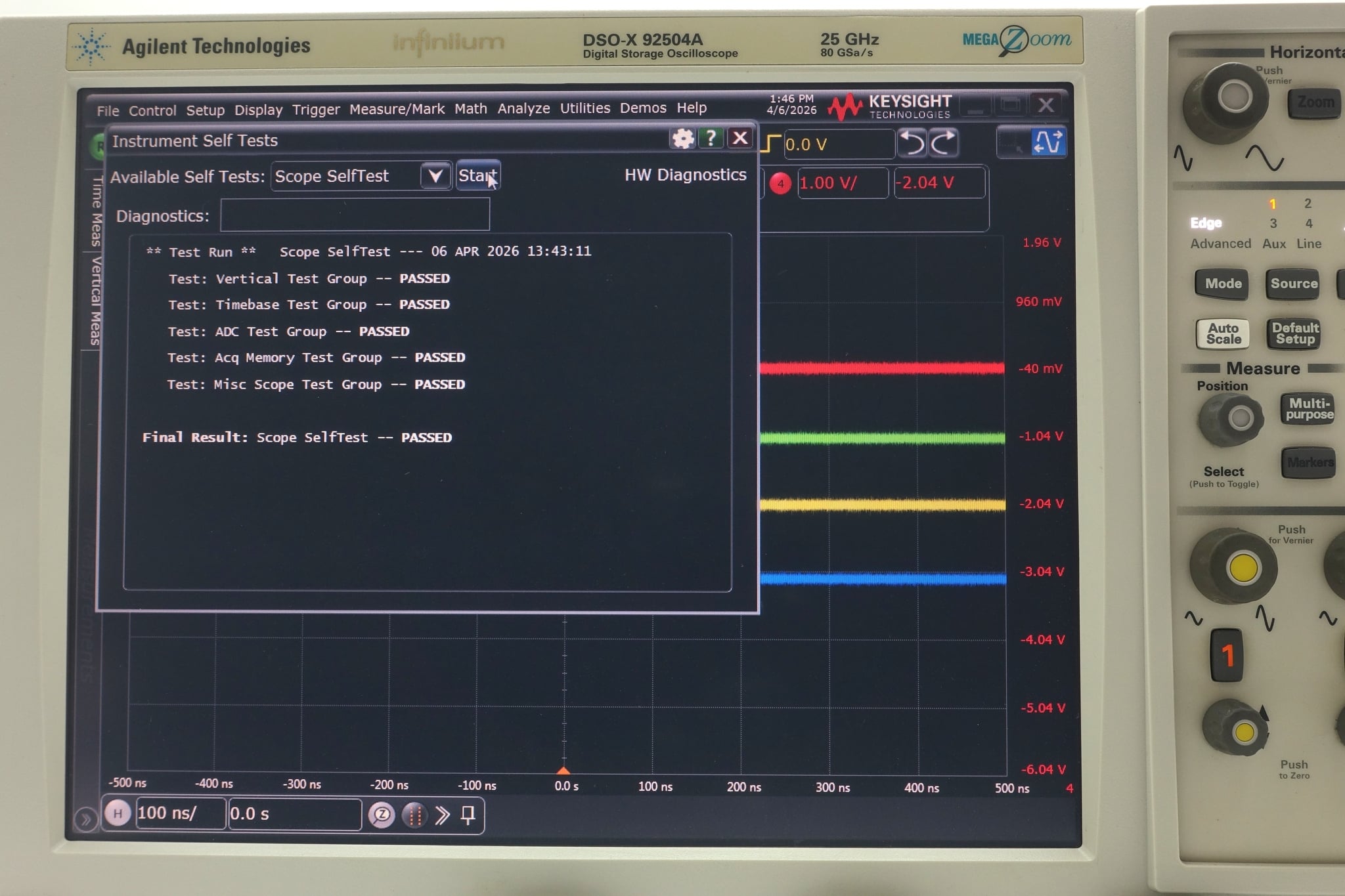Click the horizontal H button
Viewport: 1345px width, 896px height.
click(x=118, y=814)
